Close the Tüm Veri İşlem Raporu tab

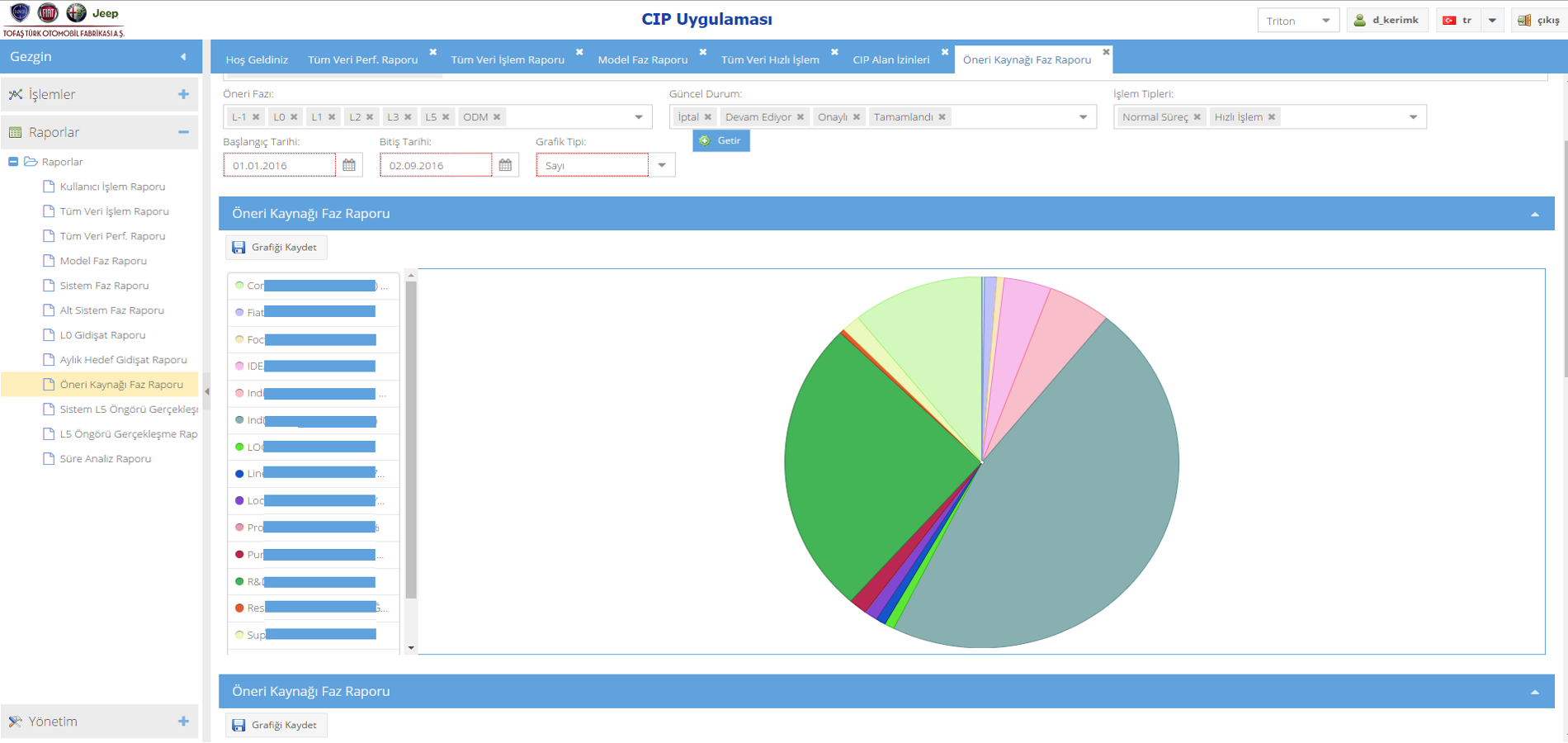click(x=579, y=52)
